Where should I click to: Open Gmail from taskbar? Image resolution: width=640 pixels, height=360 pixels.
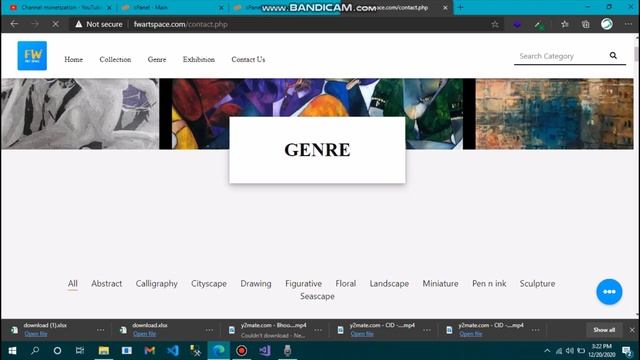point(149,351)
